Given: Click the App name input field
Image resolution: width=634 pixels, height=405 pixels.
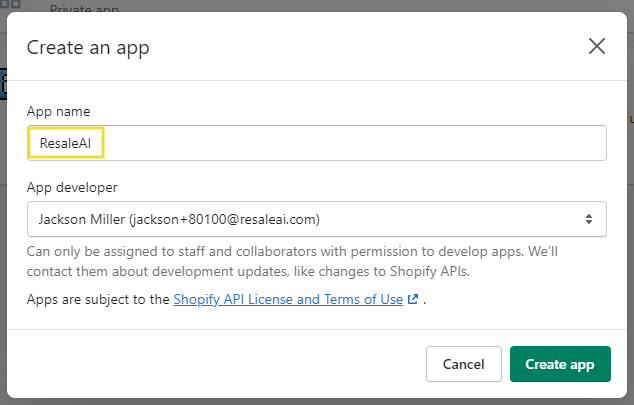Looking at the screenshot, I should point(317,143).
